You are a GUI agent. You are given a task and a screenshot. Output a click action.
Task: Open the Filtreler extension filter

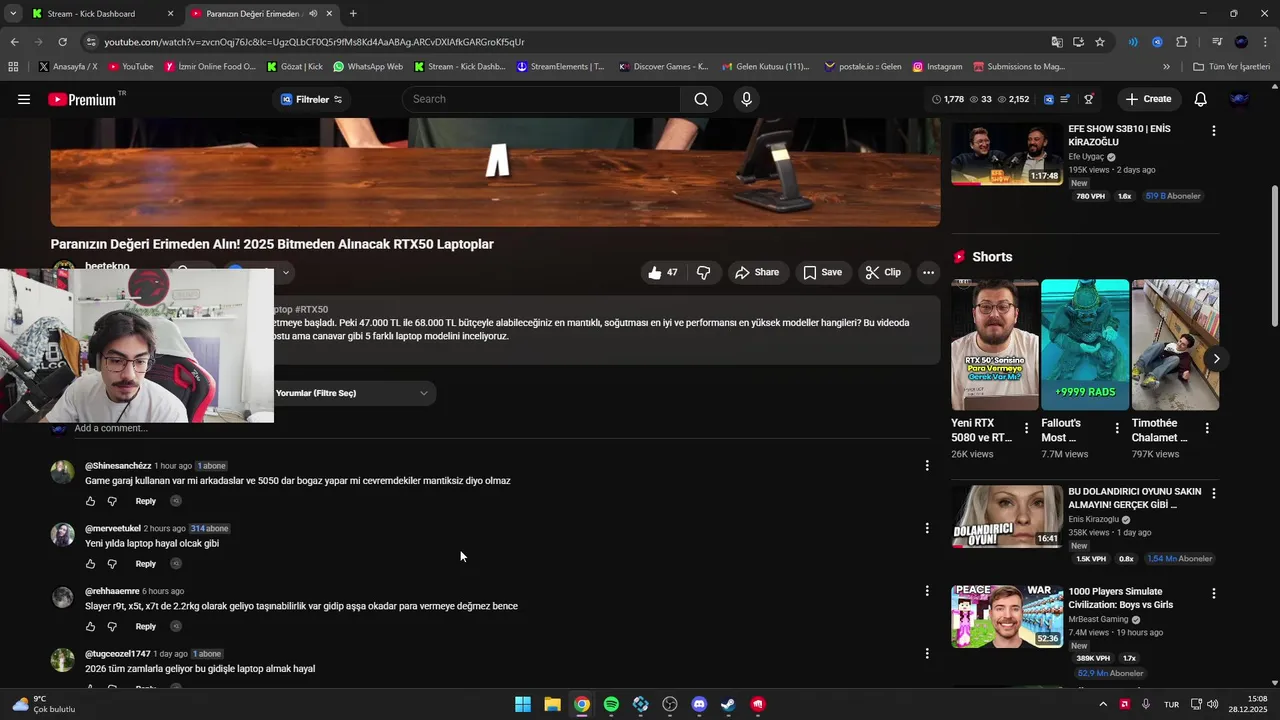pos(312,99)
